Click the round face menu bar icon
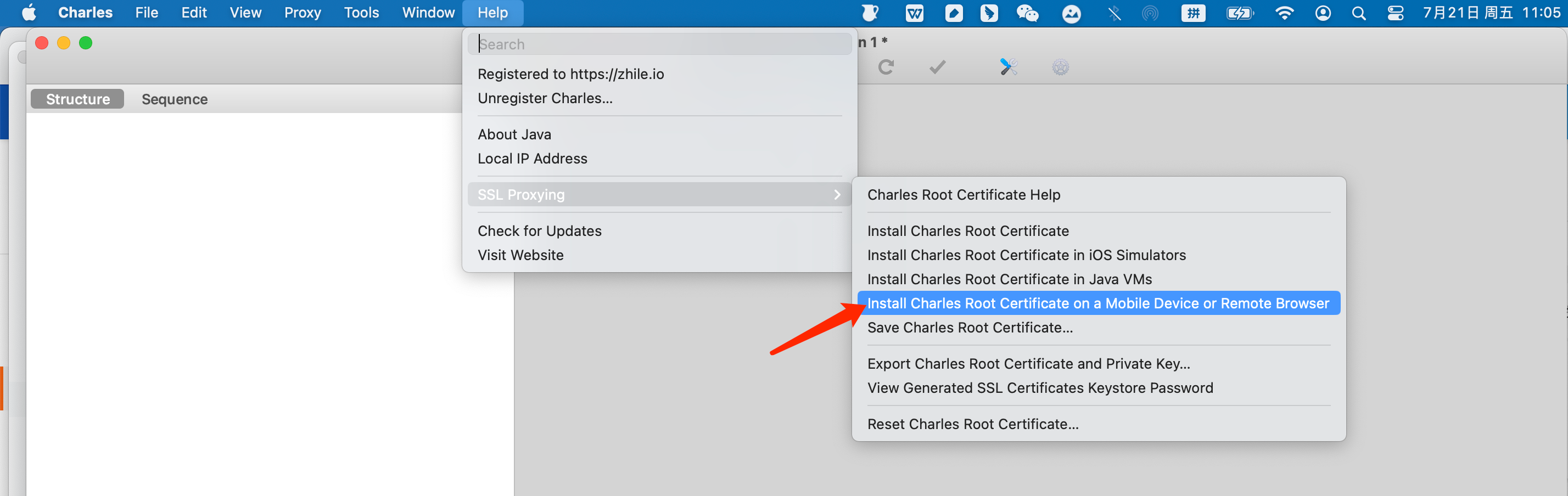 click(1071, 13)
